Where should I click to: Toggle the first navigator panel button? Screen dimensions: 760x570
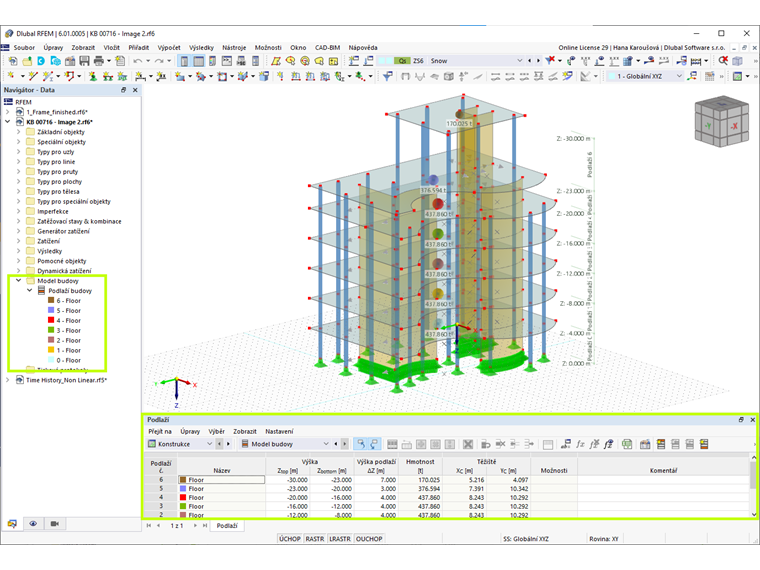point(184,61)
